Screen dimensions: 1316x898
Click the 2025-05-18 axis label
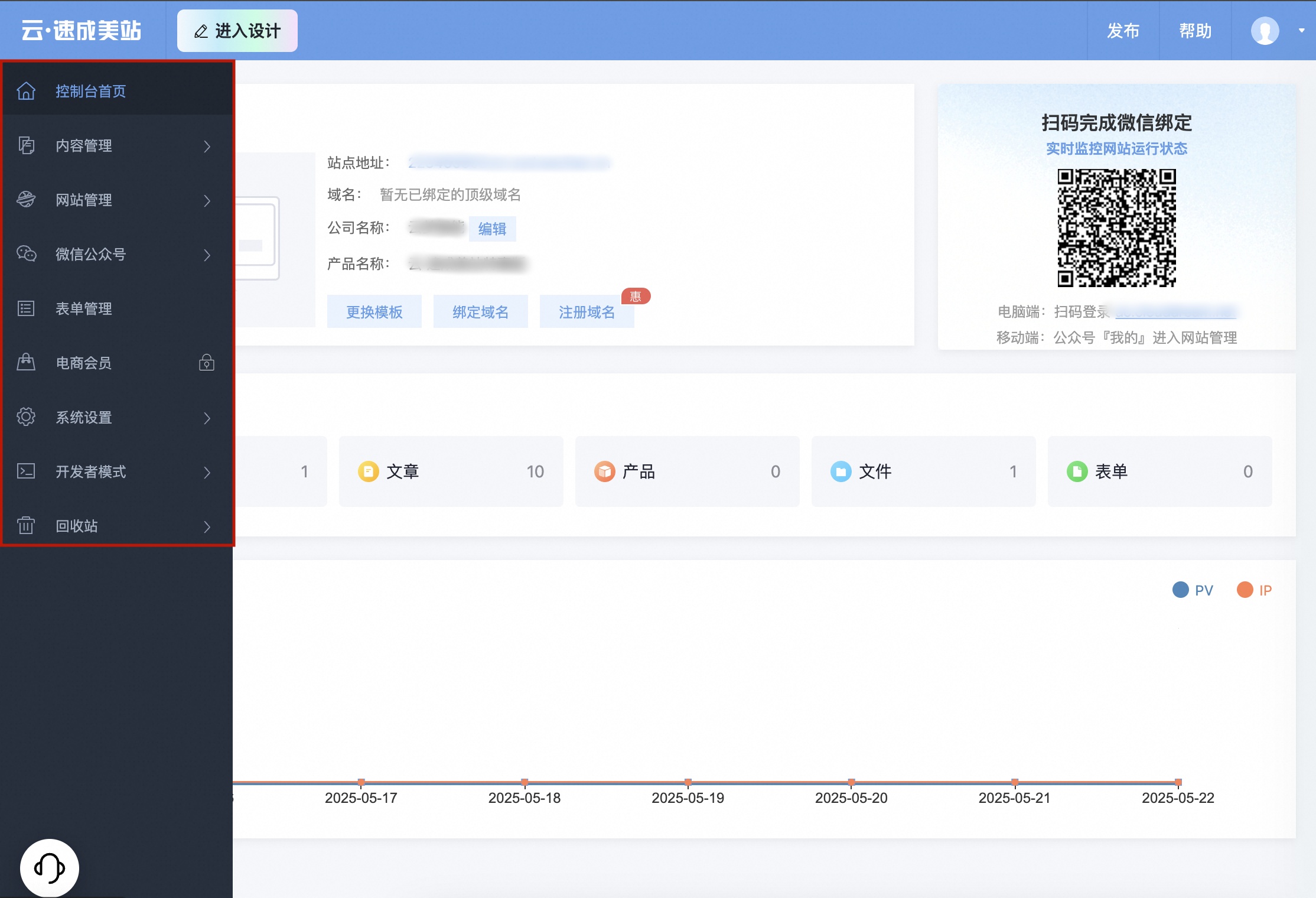point(525,798)
